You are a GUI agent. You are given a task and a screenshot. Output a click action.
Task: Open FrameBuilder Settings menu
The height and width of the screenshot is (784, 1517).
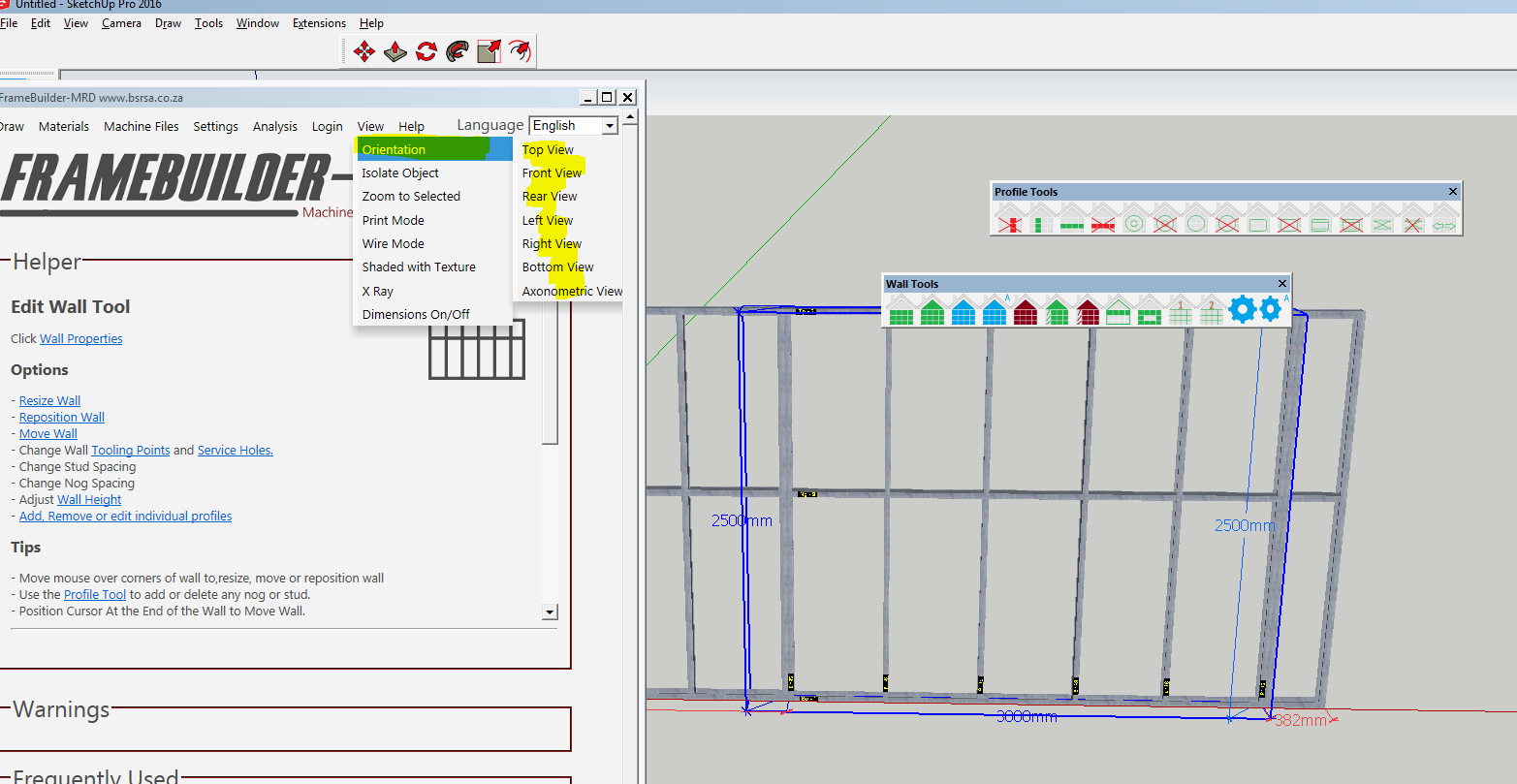215,126
